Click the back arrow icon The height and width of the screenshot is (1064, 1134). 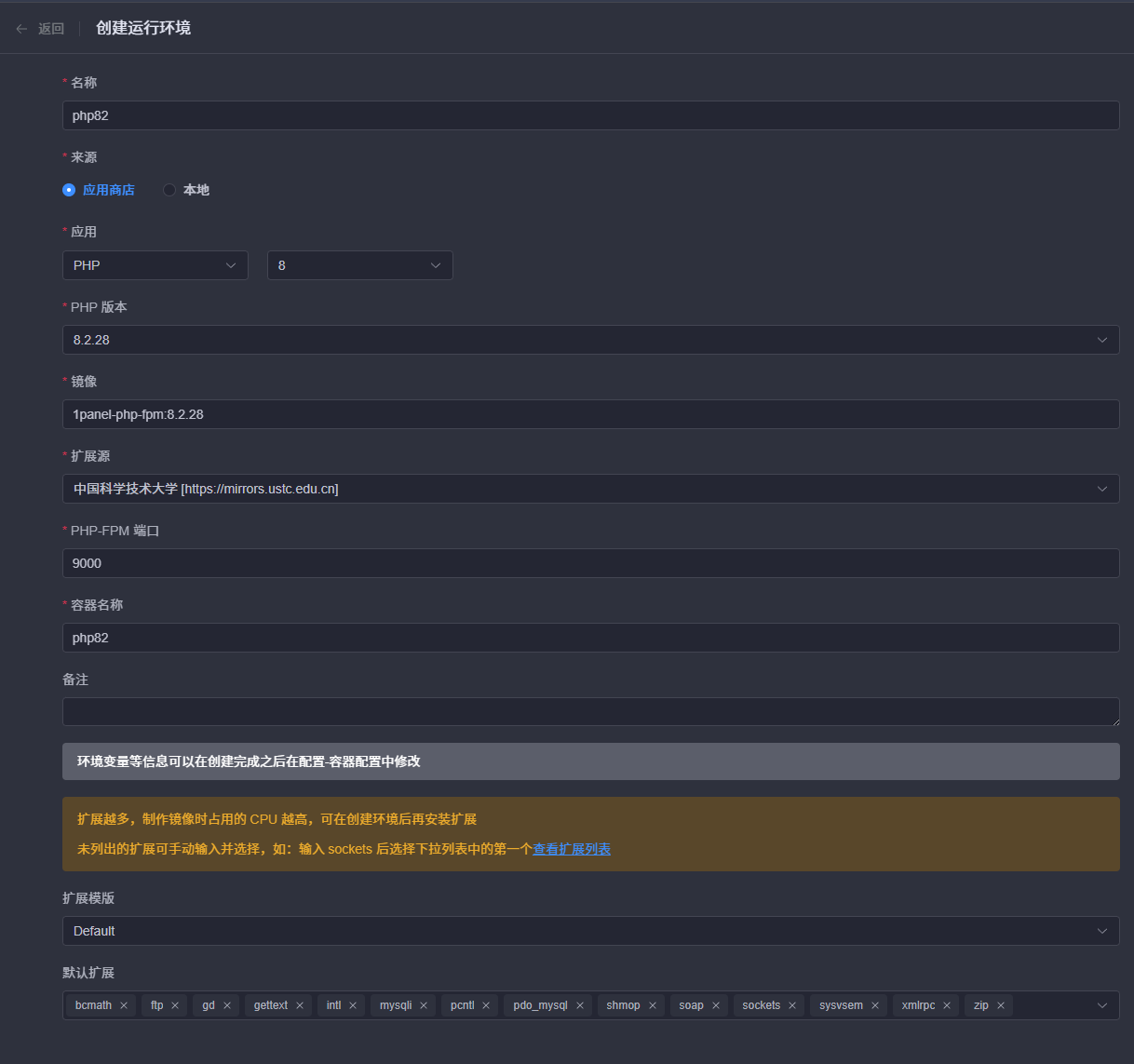pyautogui.click(x=21, y=29)
